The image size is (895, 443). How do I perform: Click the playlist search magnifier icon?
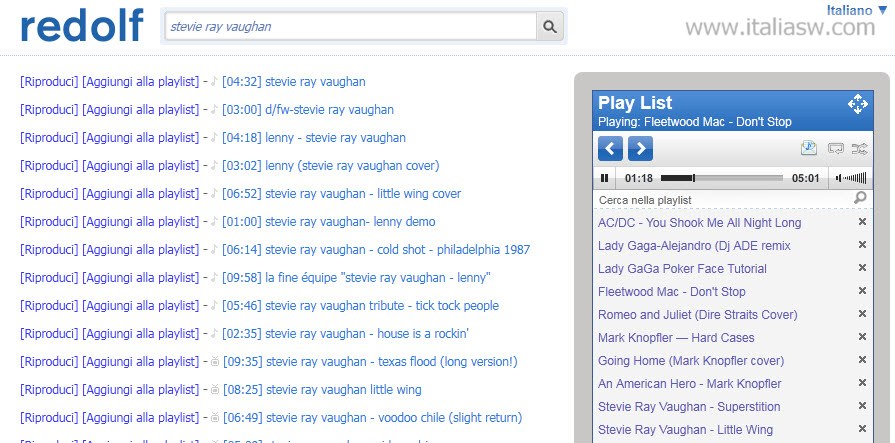tap(860, 198)
